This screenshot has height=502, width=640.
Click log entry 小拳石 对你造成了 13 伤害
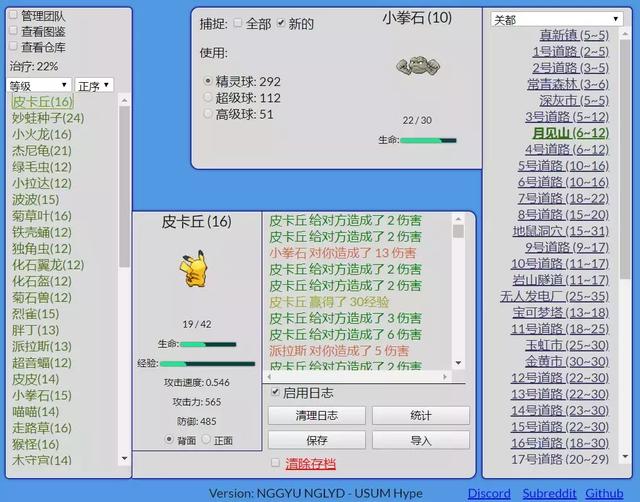tap(343, 253)
